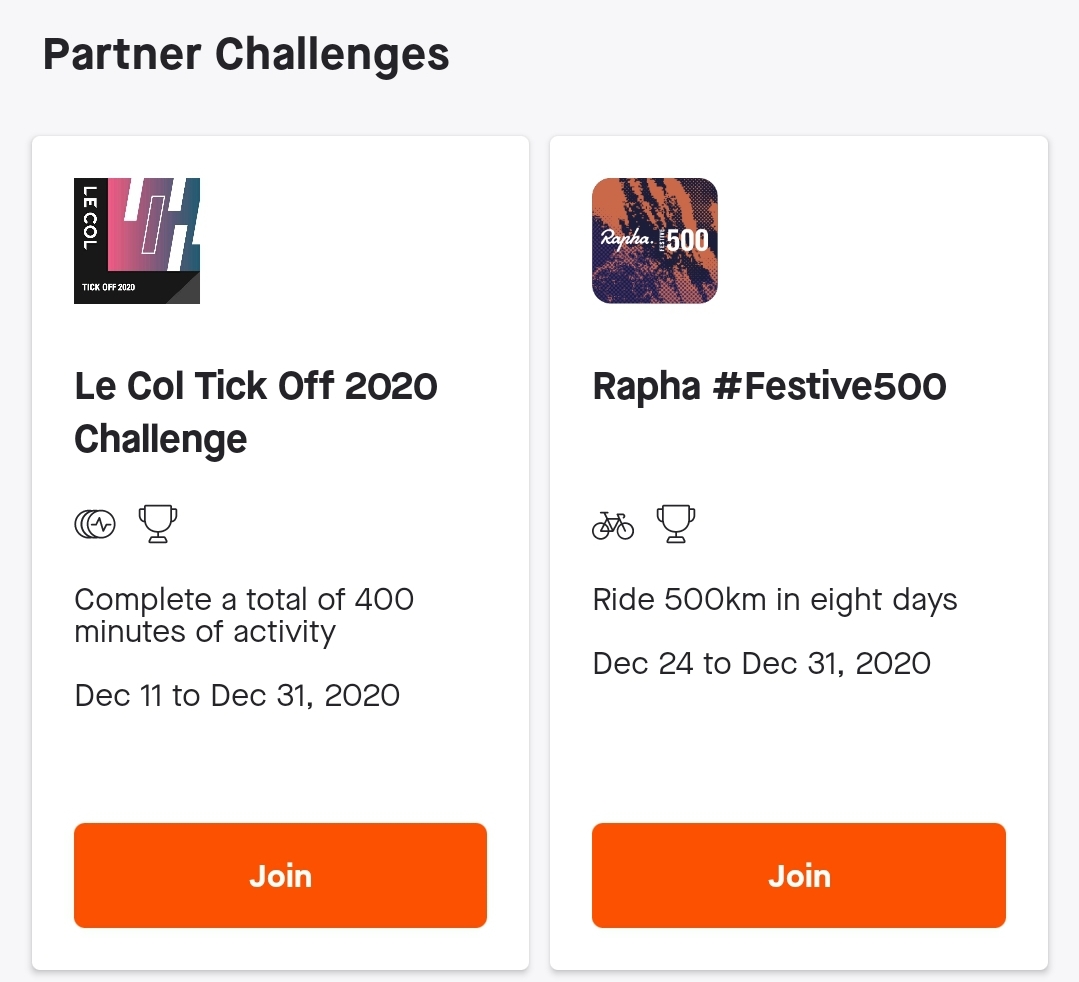This screenshot has height=982, width=1079.
Task: Click the large 500 numeral in Rapha badge
Action: pos(688,240)
